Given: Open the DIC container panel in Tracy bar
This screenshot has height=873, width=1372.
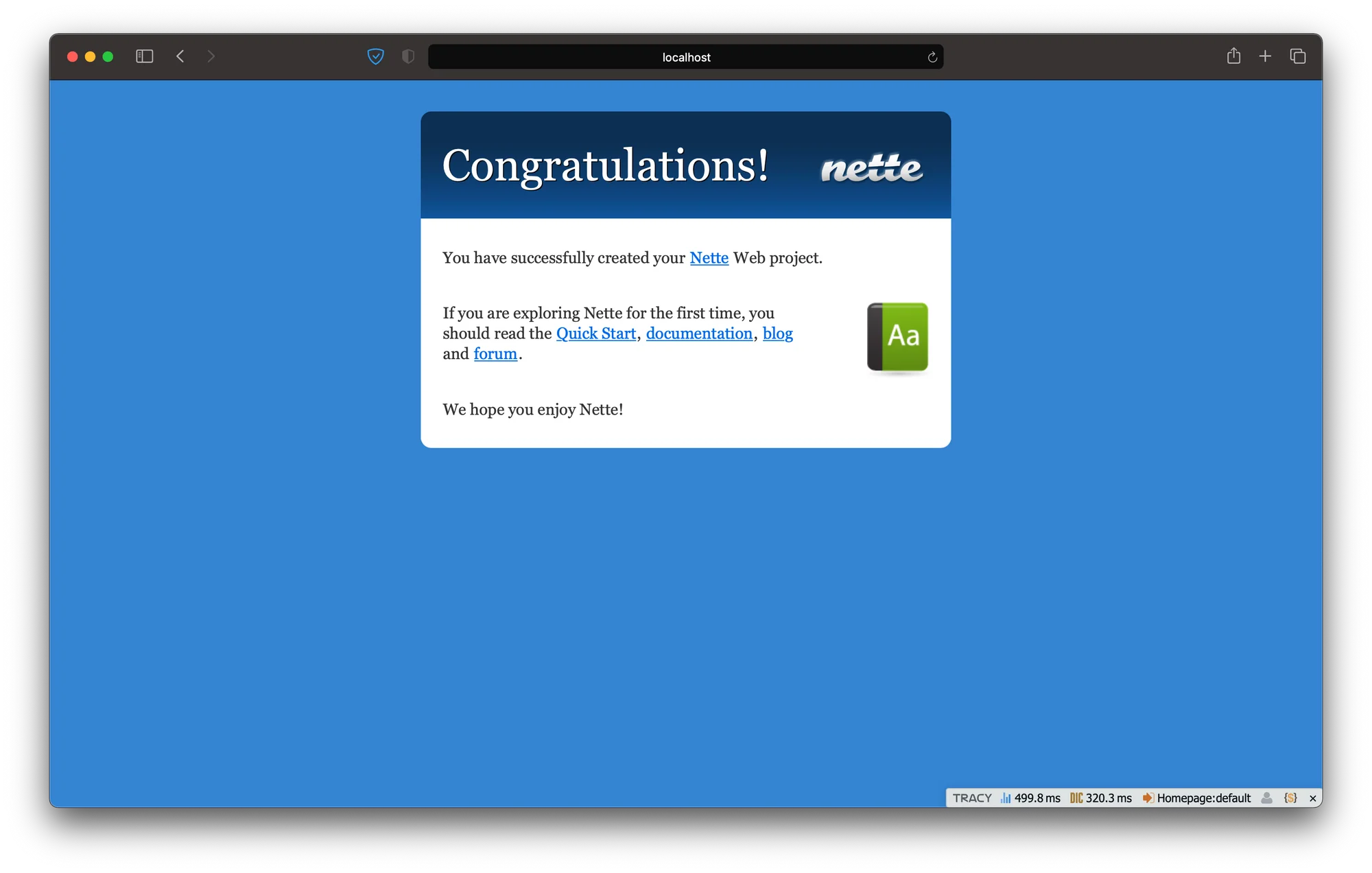Looking at the screenshot, I should pos(1077,798).
